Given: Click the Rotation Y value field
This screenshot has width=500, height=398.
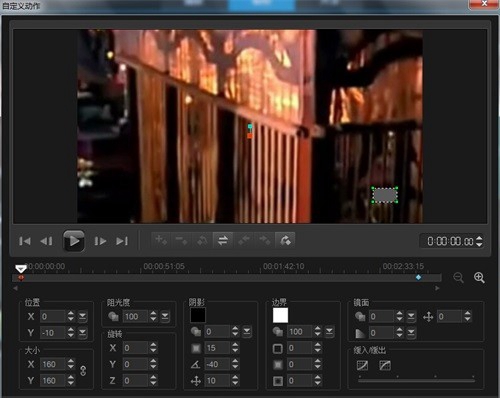Looking at the screenshot, I should [135, 364].
